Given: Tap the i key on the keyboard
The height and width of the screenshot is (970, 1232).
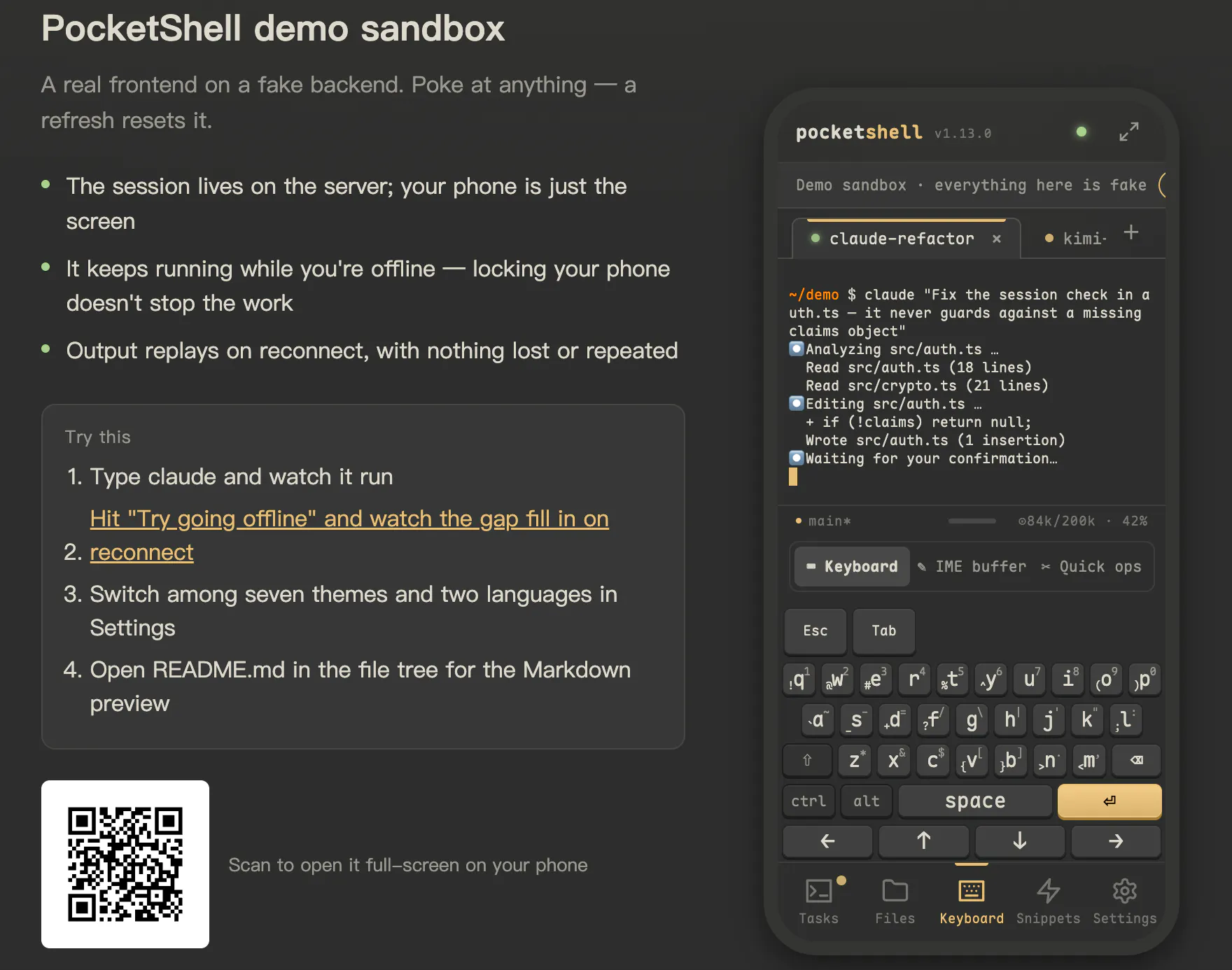Looking at the screenshot, I should (x=1068, y=679).
